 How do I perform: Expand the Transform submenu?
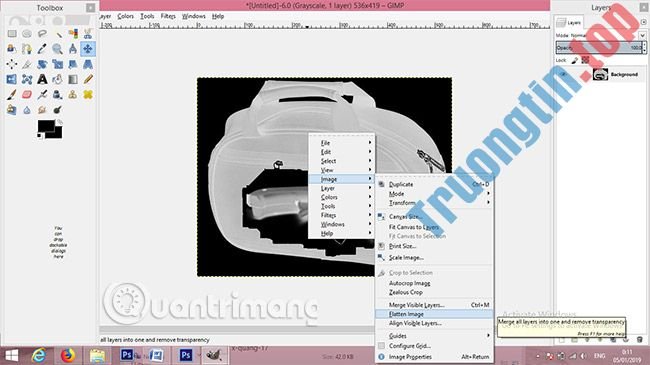coord(434,203)
